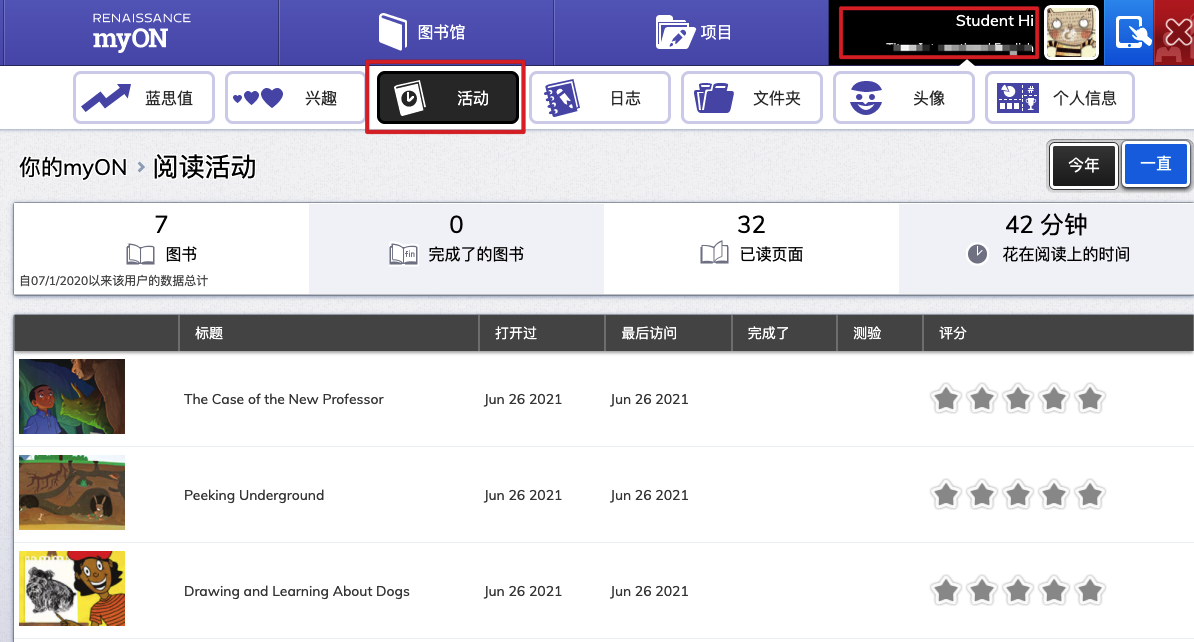Click last visit date of New Professor

pos(649,399)
